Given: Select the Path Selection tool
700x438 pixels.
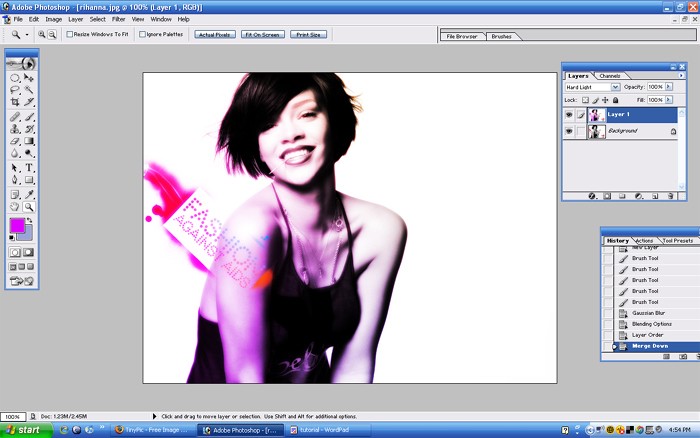Looking at the screenshot, I should point(15,168).
